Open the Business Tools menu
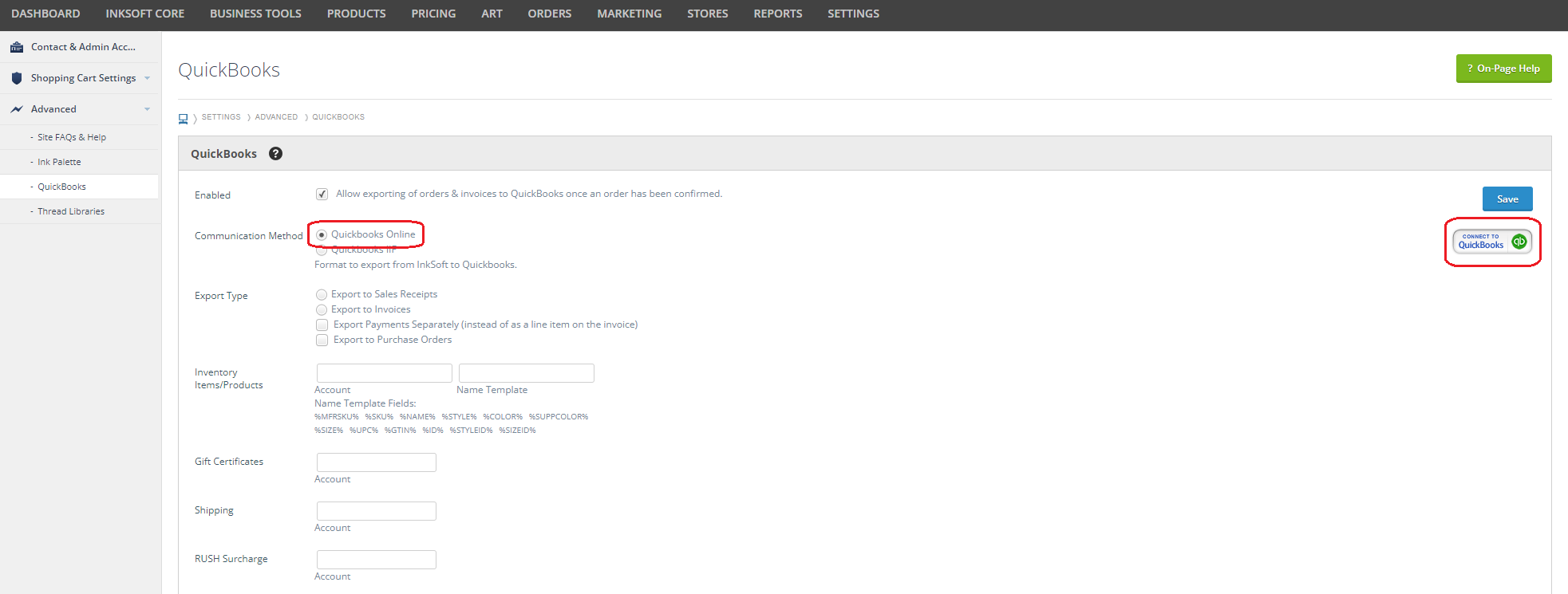Image resolution: width=1568 pixels, height=594 pixels. click(255, 14)
